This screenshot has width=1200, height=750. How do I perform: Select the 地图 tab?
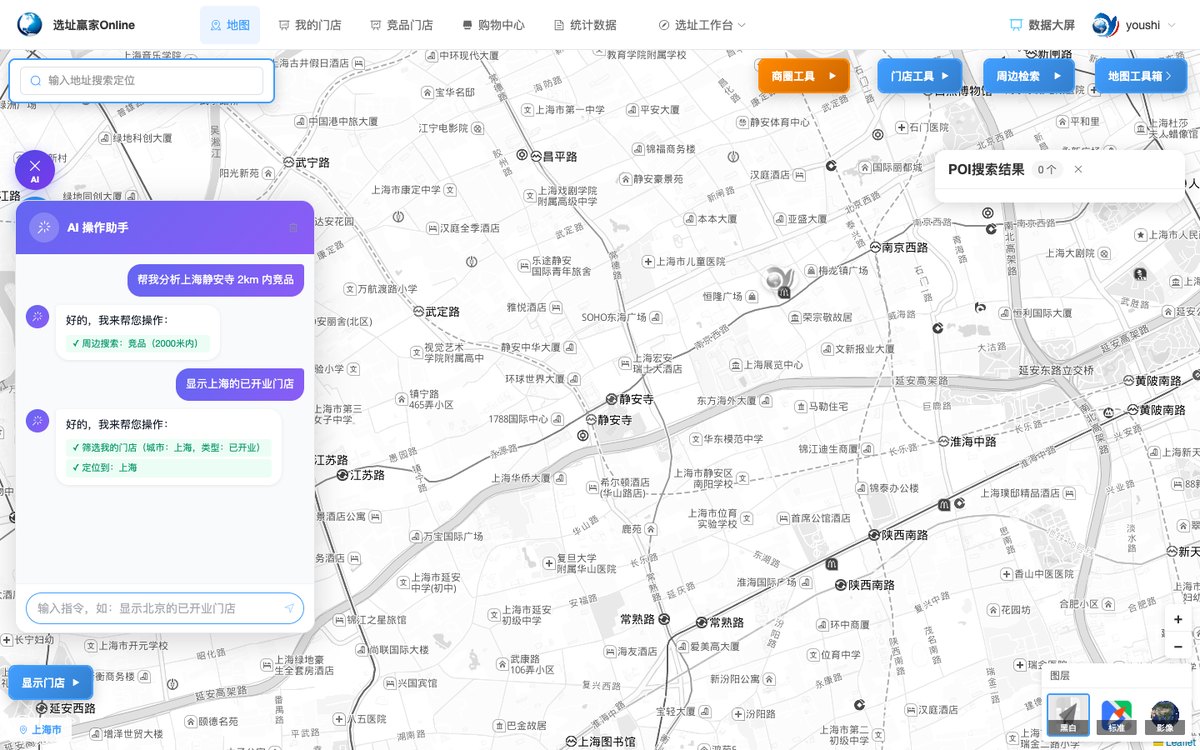230,25
